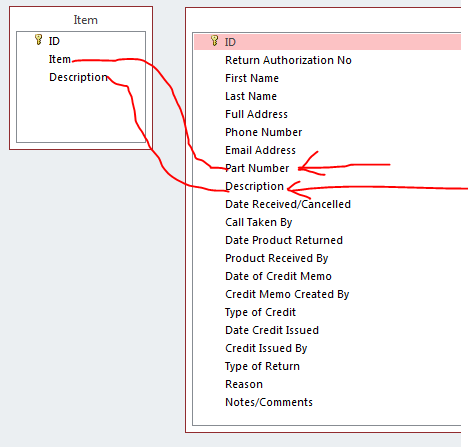
Task: Select the Email Address field
Action: pos(260,150)
